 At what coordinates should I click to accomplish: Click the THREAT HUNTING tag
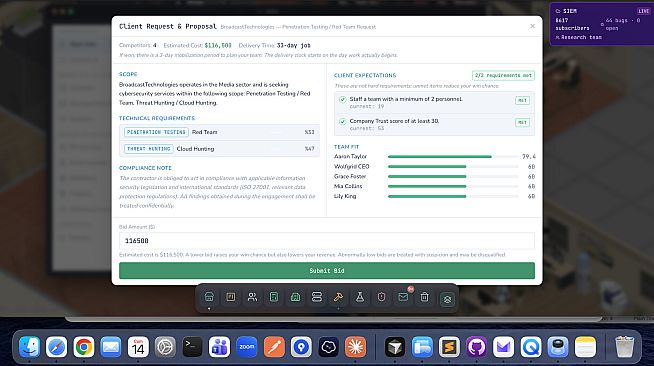pyautogui.click(x=149, y=149)
